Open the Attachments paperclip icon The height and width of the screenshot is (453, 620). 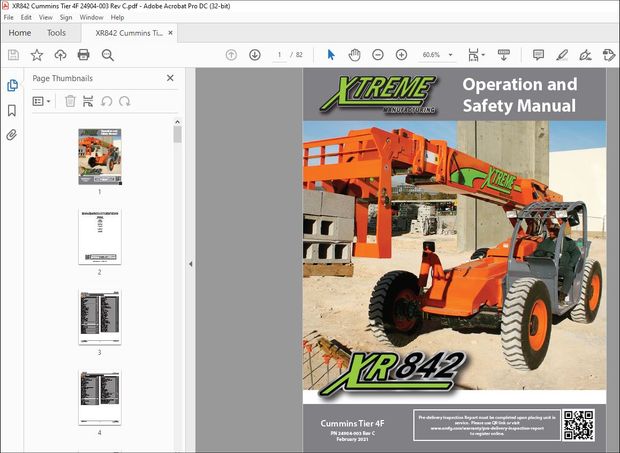click(x=12, y=135)
